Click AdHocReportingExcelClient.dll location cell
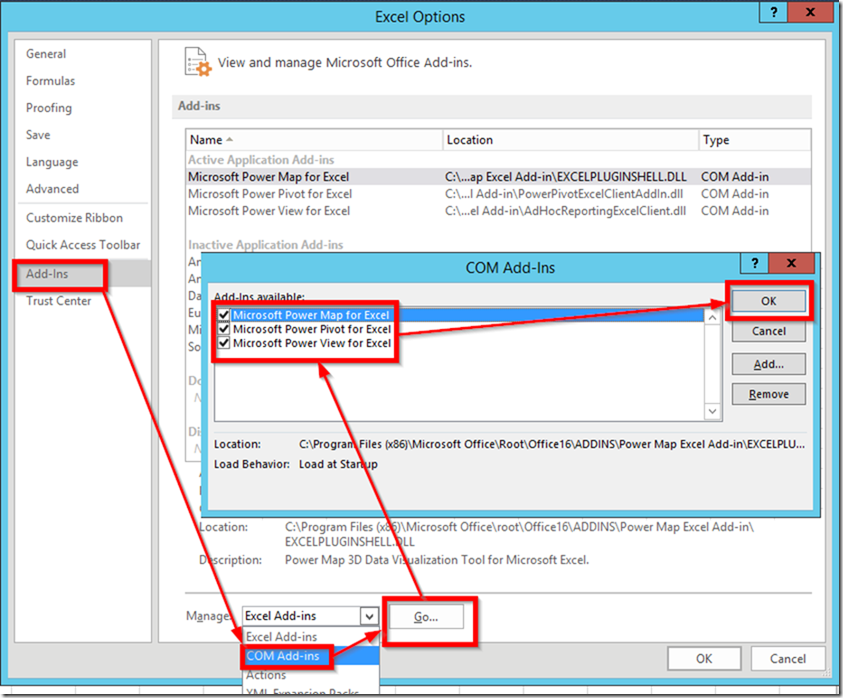Image resolution: width=843 pixels, height=698 pixels. pos(566,211)
